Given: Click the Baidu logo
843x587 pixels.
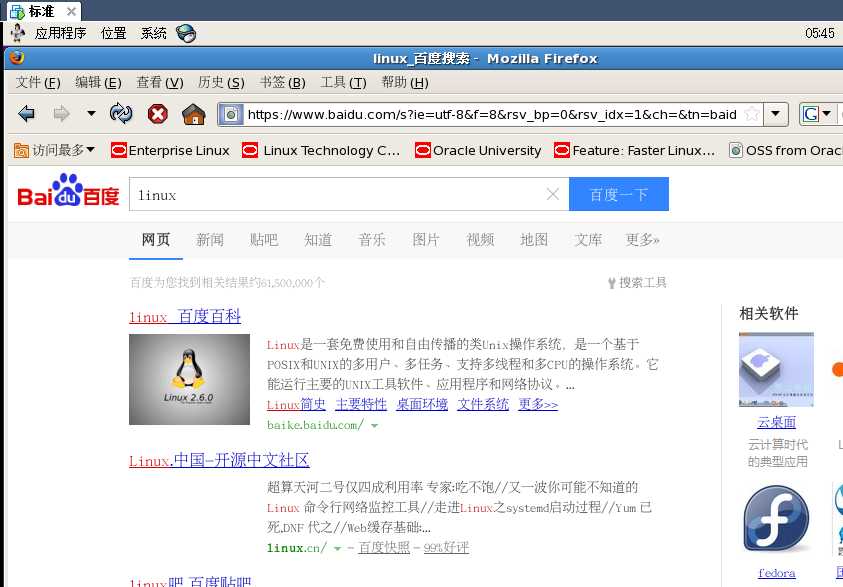Looking at the screenshot, I should [x=68, y=191].
